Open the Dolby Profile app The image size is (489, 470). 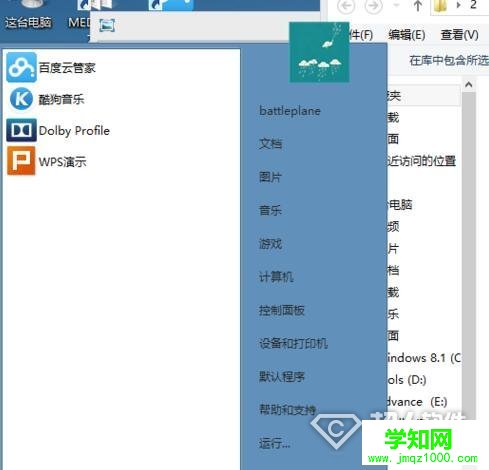(x=58, y=130)
